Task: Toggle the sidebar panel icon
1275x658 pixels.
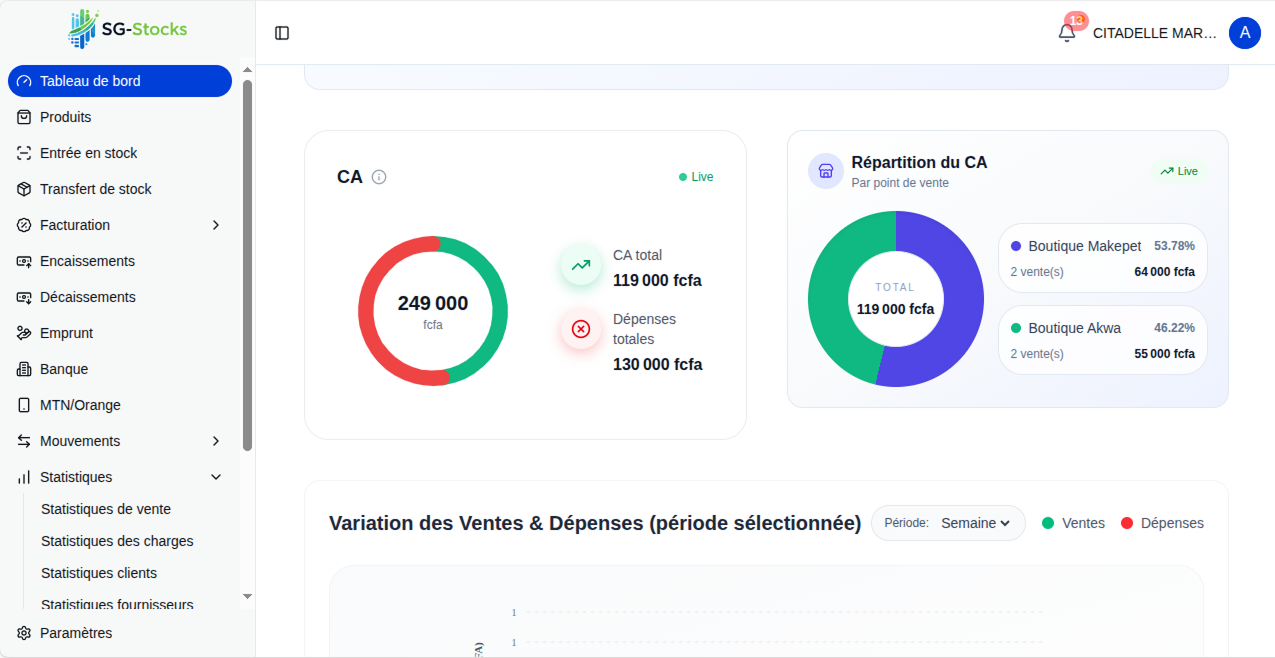Action: point(282,33)
